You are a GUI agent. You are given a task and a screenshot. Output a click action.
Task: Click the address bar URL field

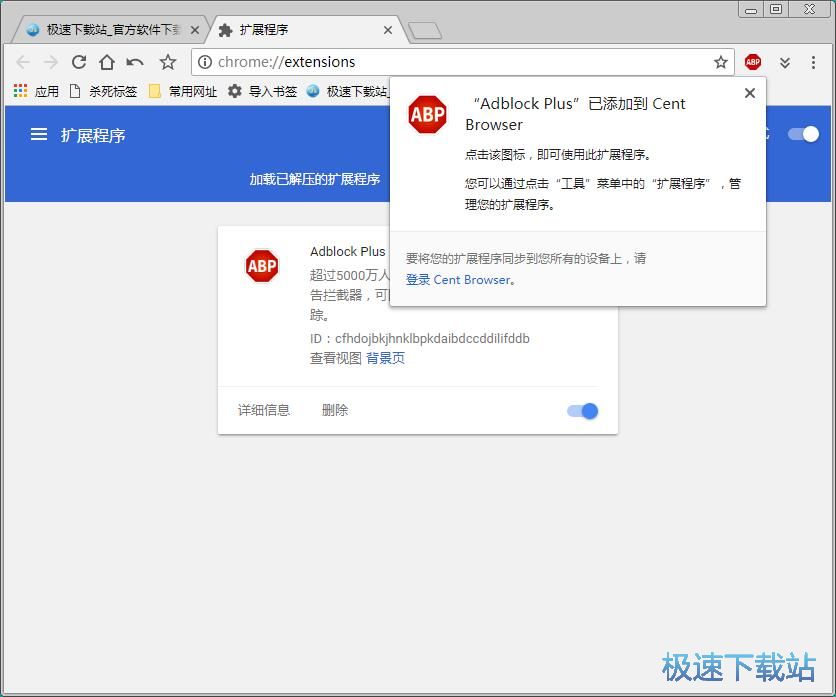tap(463, 62)
